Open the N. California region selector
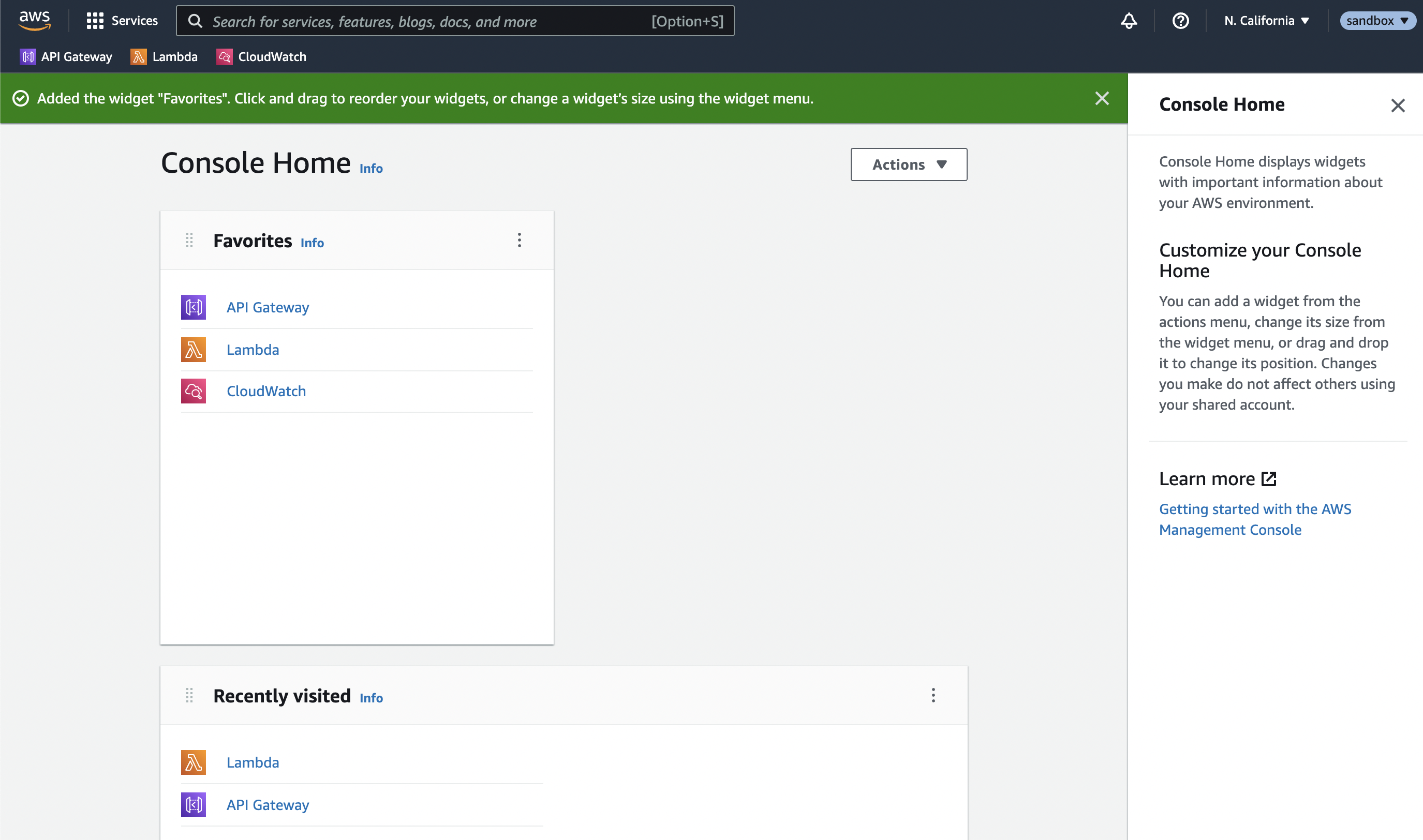 1267,20
